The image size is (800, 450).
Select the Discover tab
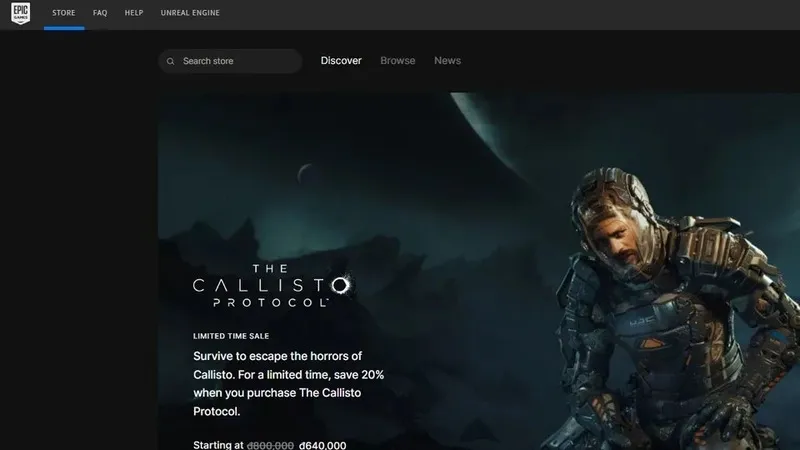coord(341,61)
